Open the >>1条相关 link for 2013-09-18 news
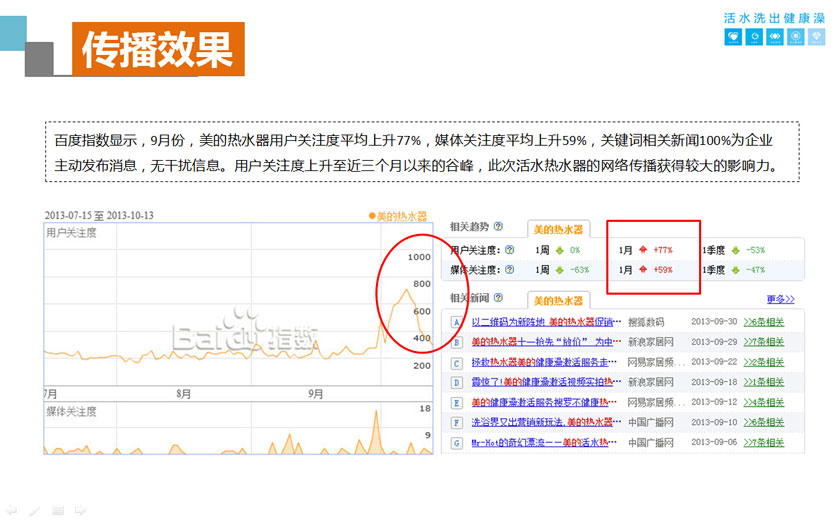Image resolution: width=840 pixels, height=522 pixels. [763, 382]
